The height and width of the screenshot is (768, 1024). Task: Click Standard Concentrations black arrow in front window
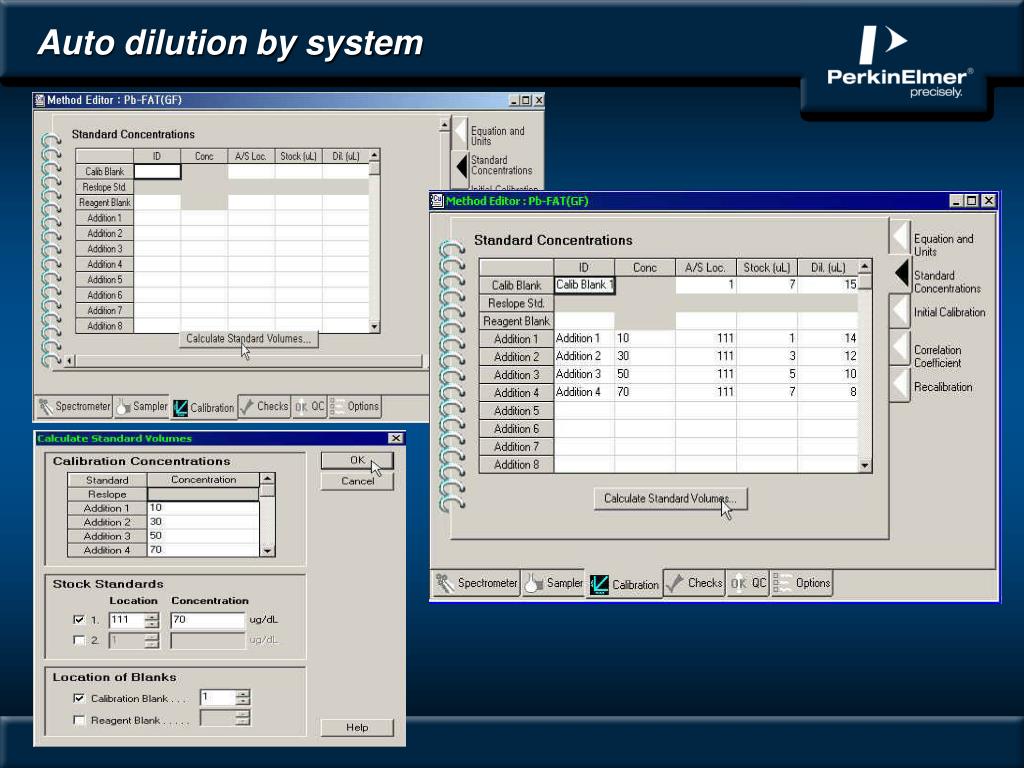pyautogui.click(x=901, y=273)
